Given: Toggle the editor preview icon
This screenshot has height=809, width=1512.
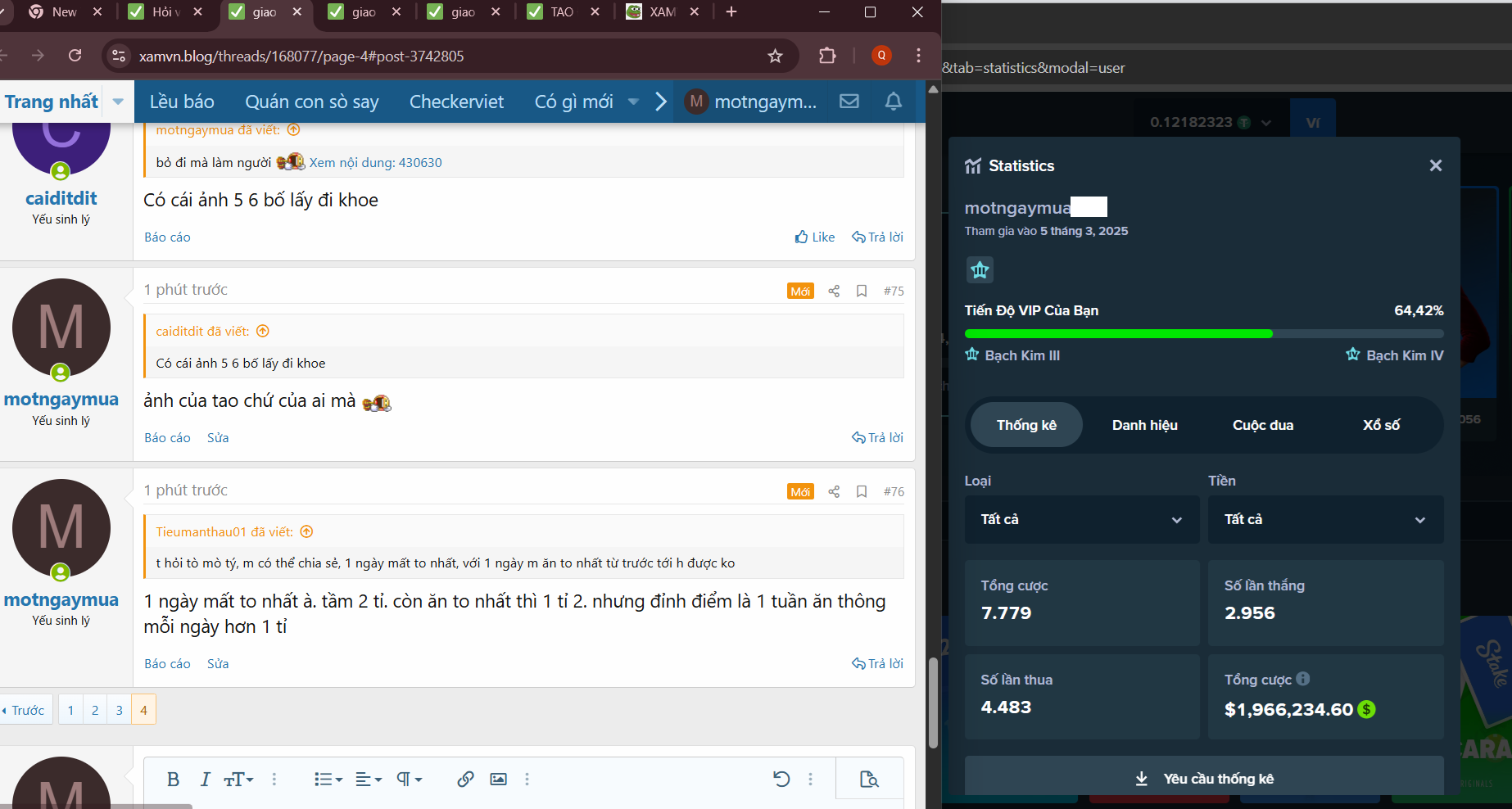Looking at the screenshot, I should [869, 779].
